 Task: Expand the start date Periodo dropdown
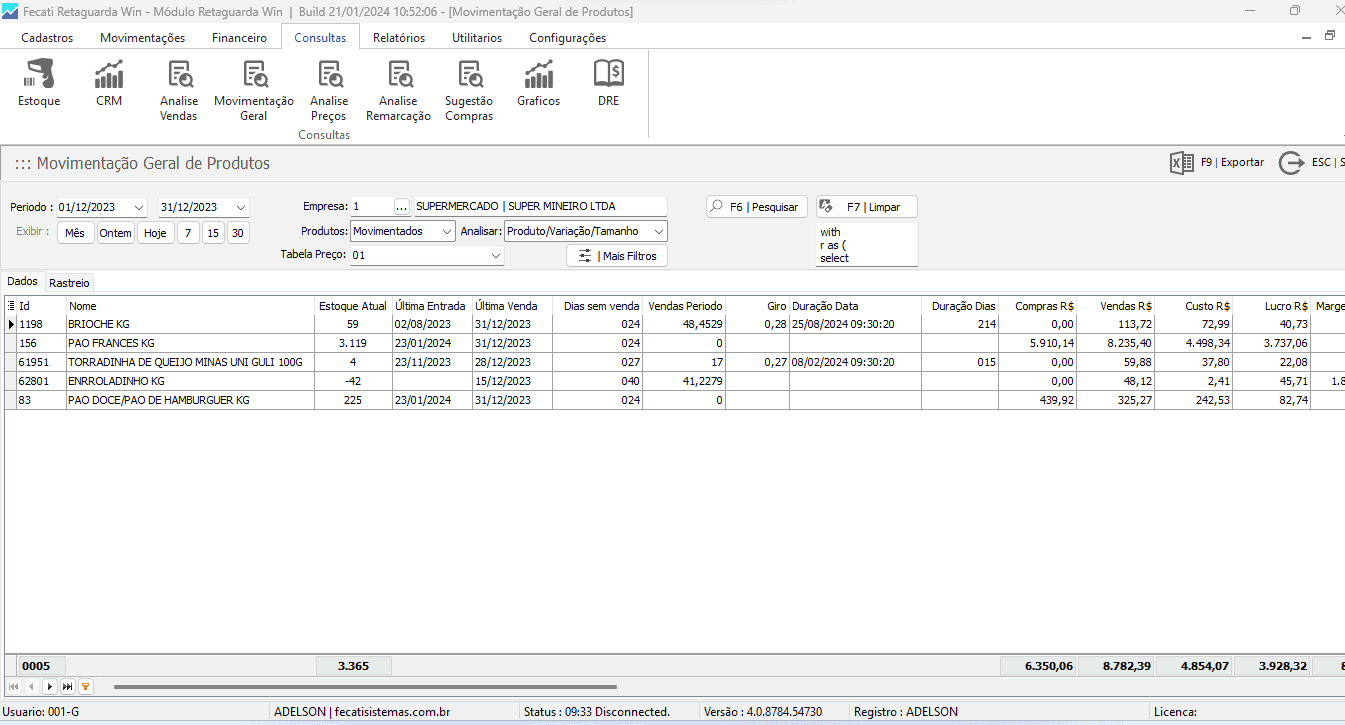click(x=137, y=207)
